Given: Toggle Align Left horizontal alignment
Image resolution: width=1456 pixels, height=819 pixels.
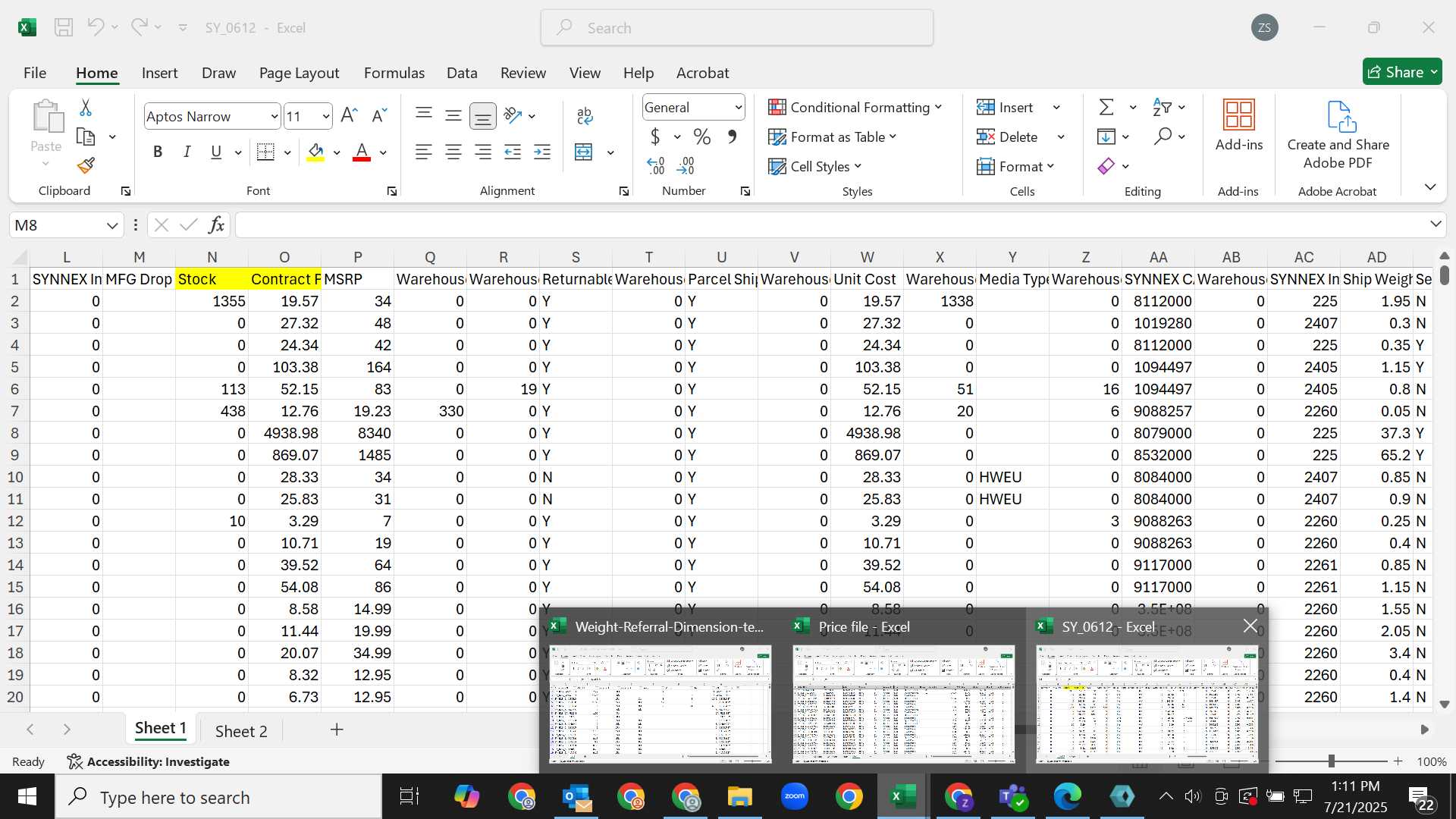Looking at the screenshot, I should pos(424,152).
